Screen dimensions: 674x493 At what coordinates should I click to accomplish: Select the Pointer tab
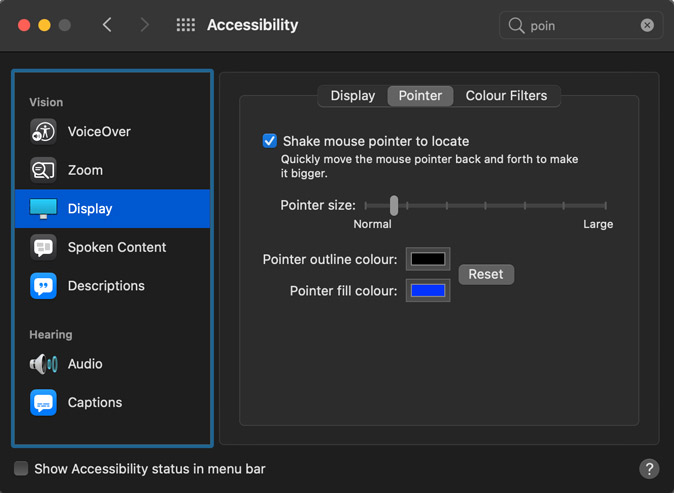click(420, 96)
